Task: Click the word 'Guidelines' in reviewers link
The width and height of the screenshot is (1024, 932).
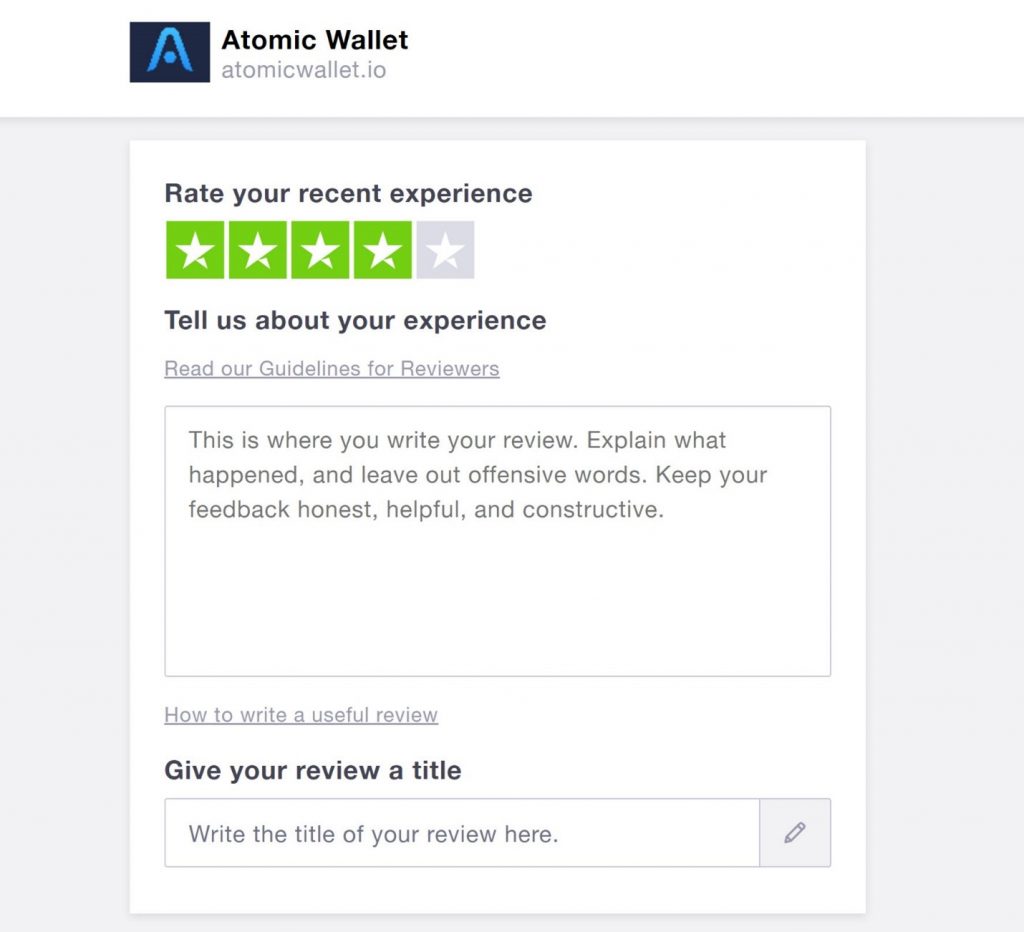Action: coord(310,368)
